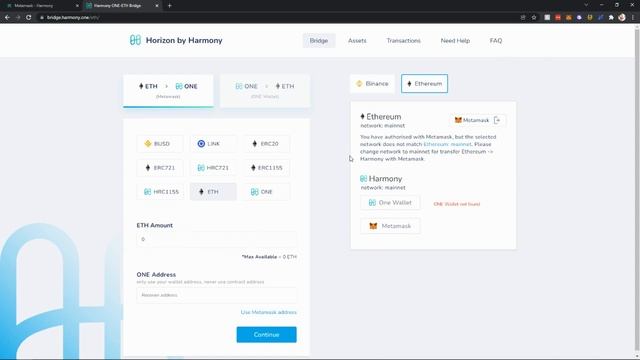Click Harmony icon beside Harmony heading
Image resolution: width=640 pixels, height=360 pixels.
coord(363,179)
